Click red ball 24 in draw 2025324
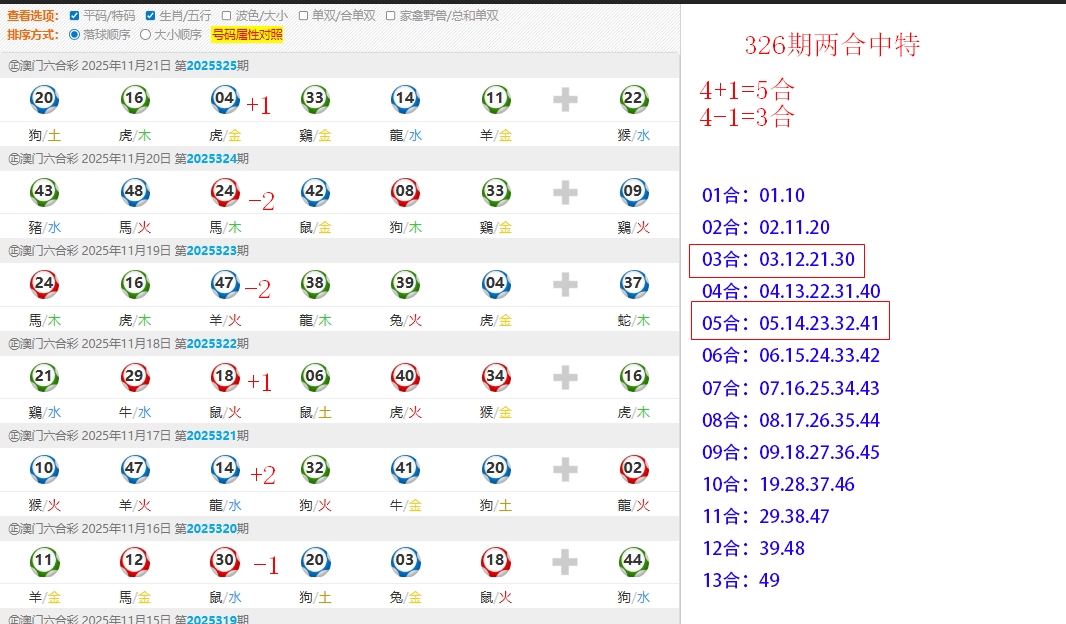1066x624 pixels. (x=225, y=191)
